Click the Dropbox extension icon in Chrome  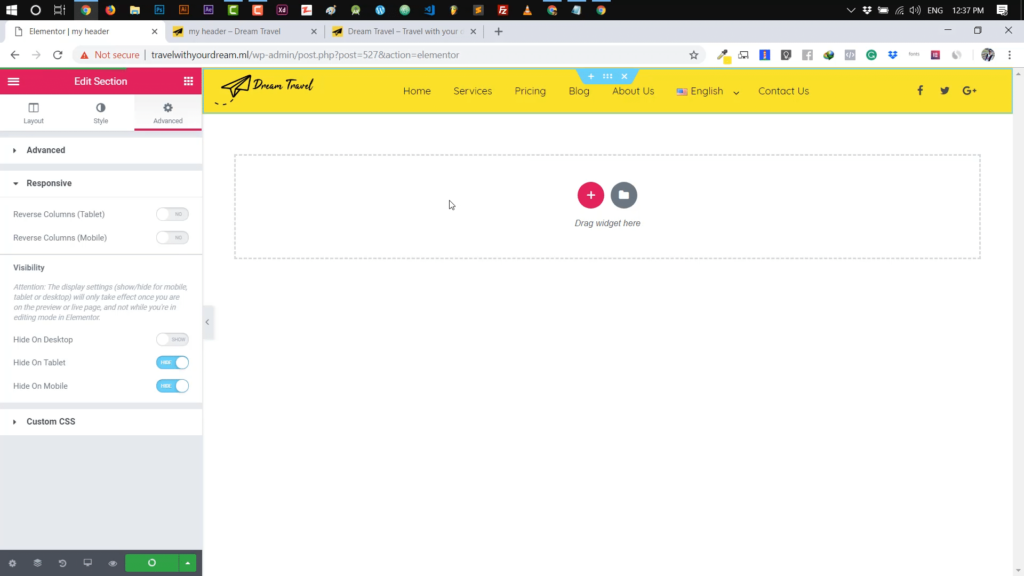pos(893,56)
